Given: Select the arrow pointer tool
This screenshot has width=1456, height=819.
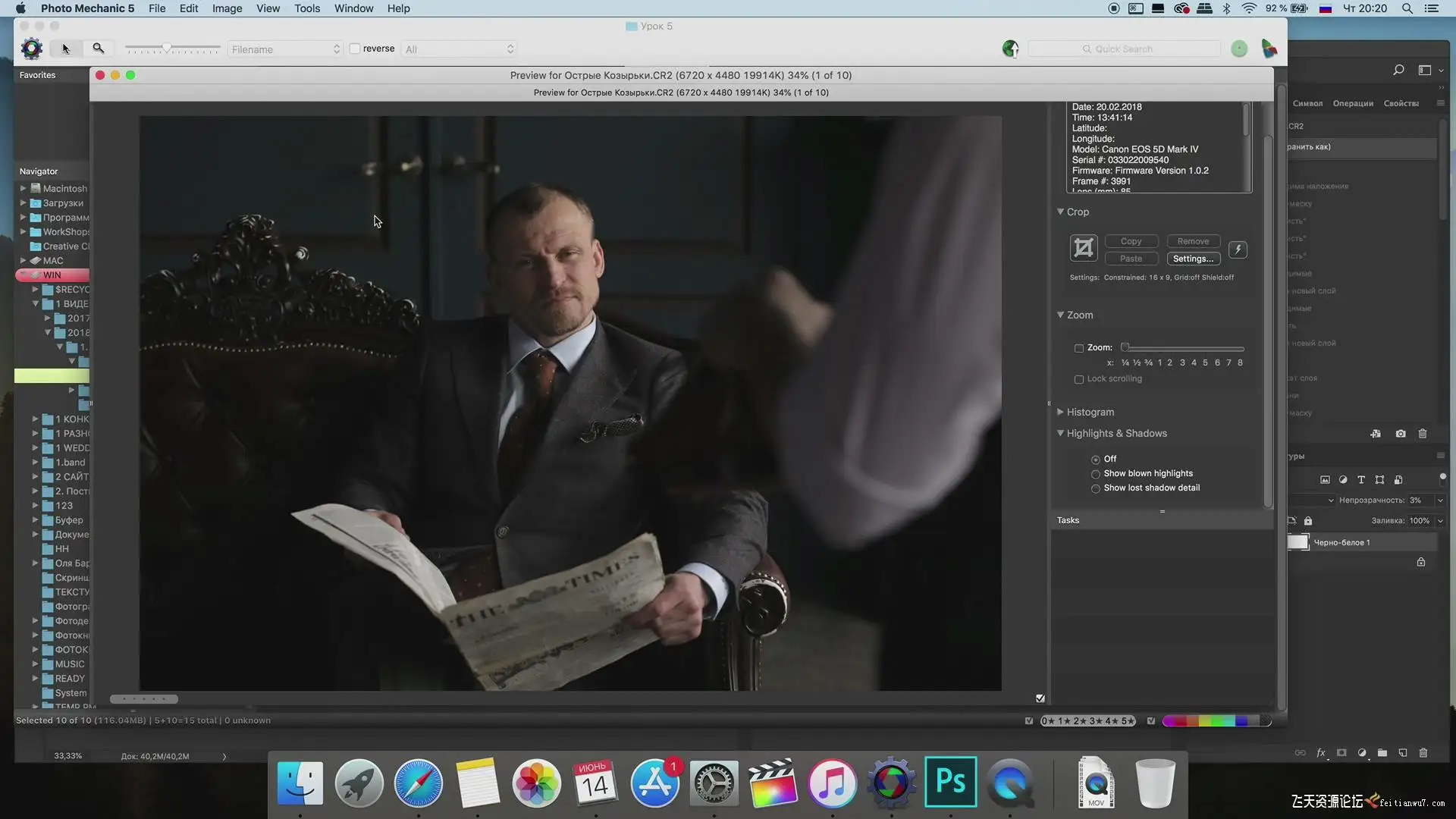Looking at the screenshot, I should (x=66, y=49).
